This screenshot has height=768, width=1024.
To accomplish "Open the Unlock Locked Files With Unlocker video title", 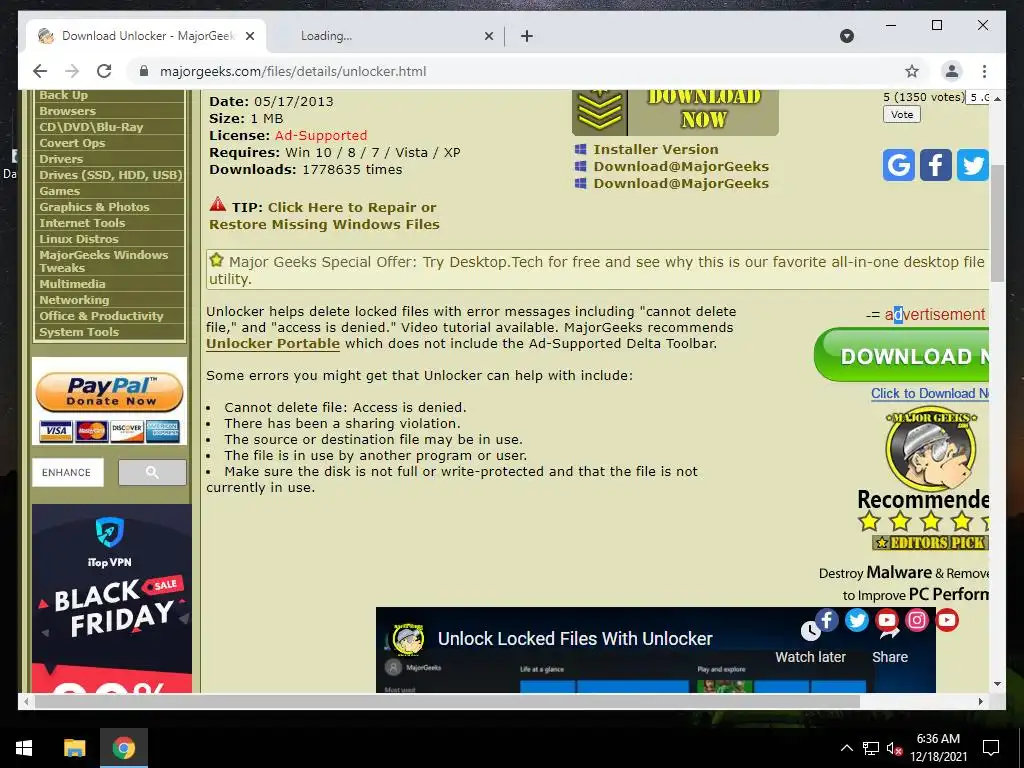I will tap(575, 639).
